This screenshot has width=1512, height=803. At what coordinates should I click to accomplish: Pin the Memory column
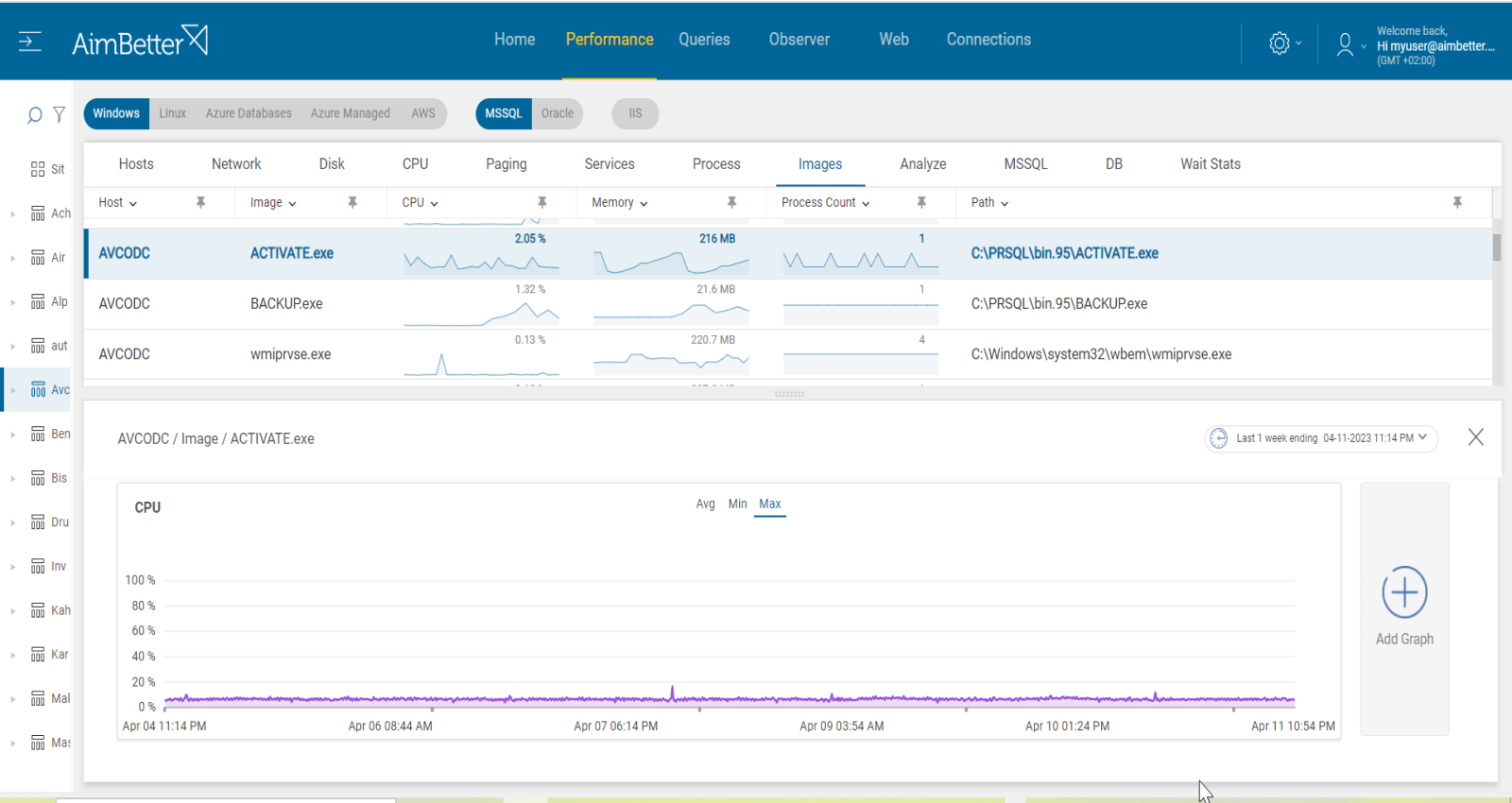[731, 202]
